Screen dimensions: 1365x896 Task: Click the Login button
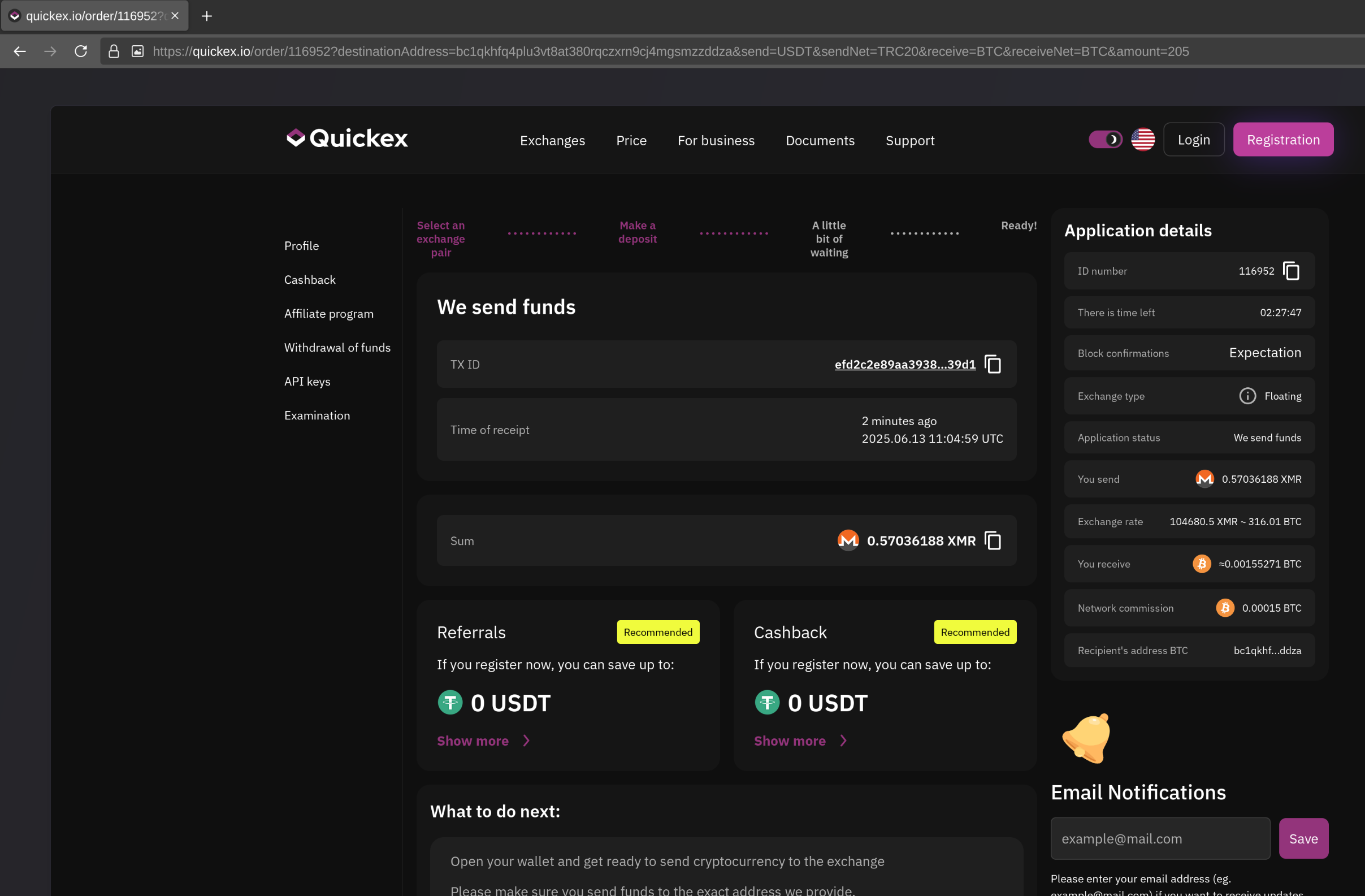tap(1194, 140)
